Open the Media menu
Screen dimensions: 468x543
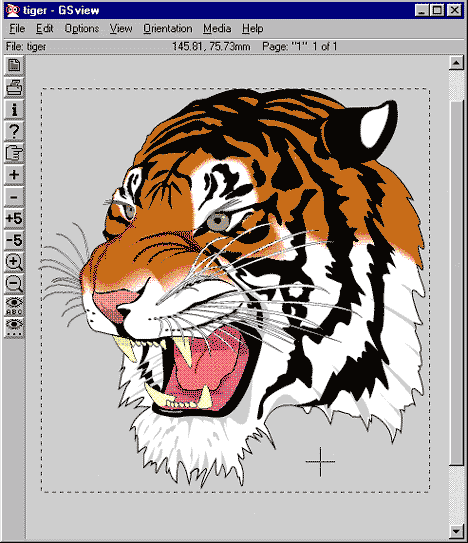(217, 28)
